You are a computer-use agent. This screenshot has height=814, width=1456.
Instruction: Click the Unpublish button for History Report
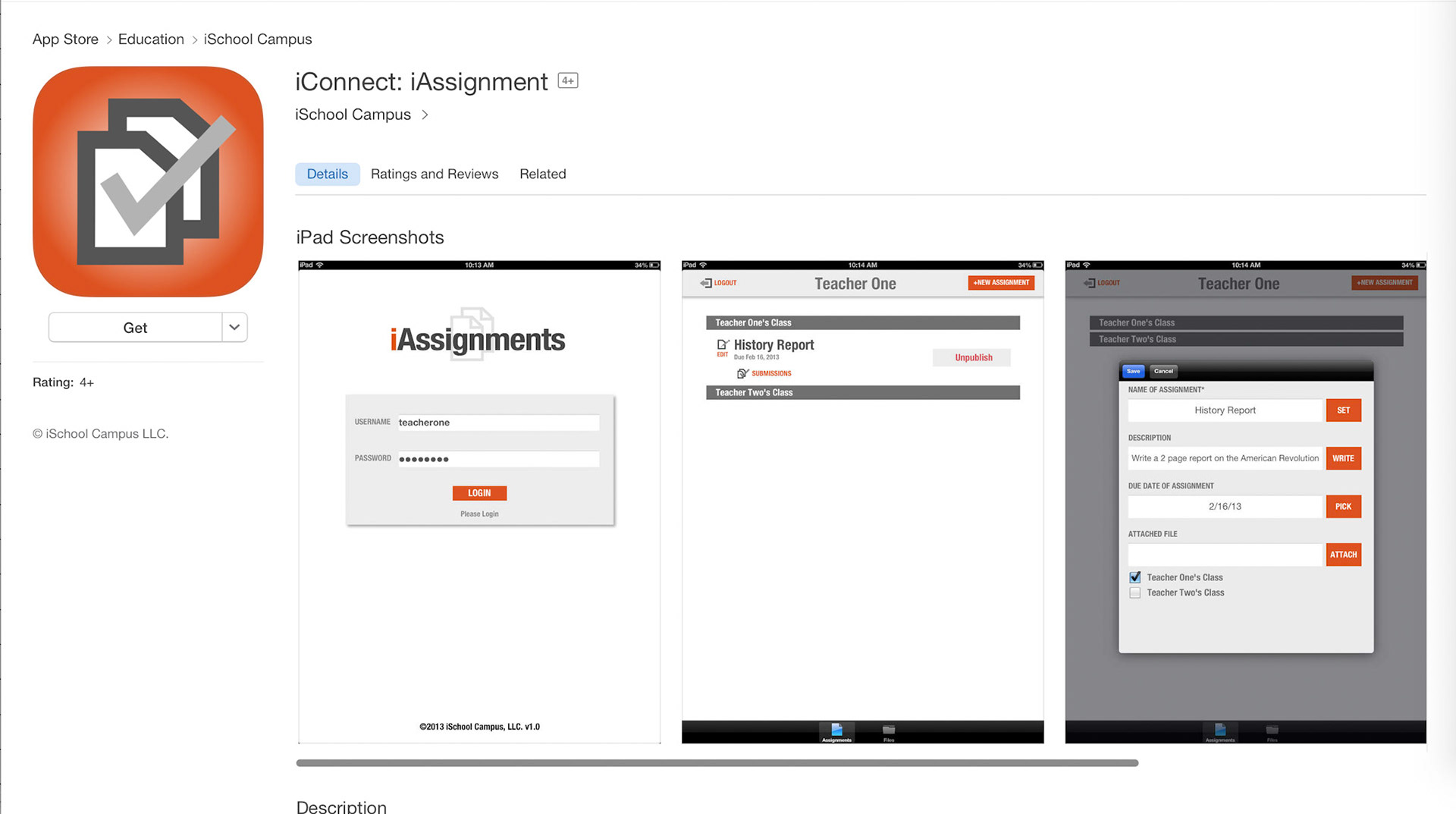[x=972, y=357]
